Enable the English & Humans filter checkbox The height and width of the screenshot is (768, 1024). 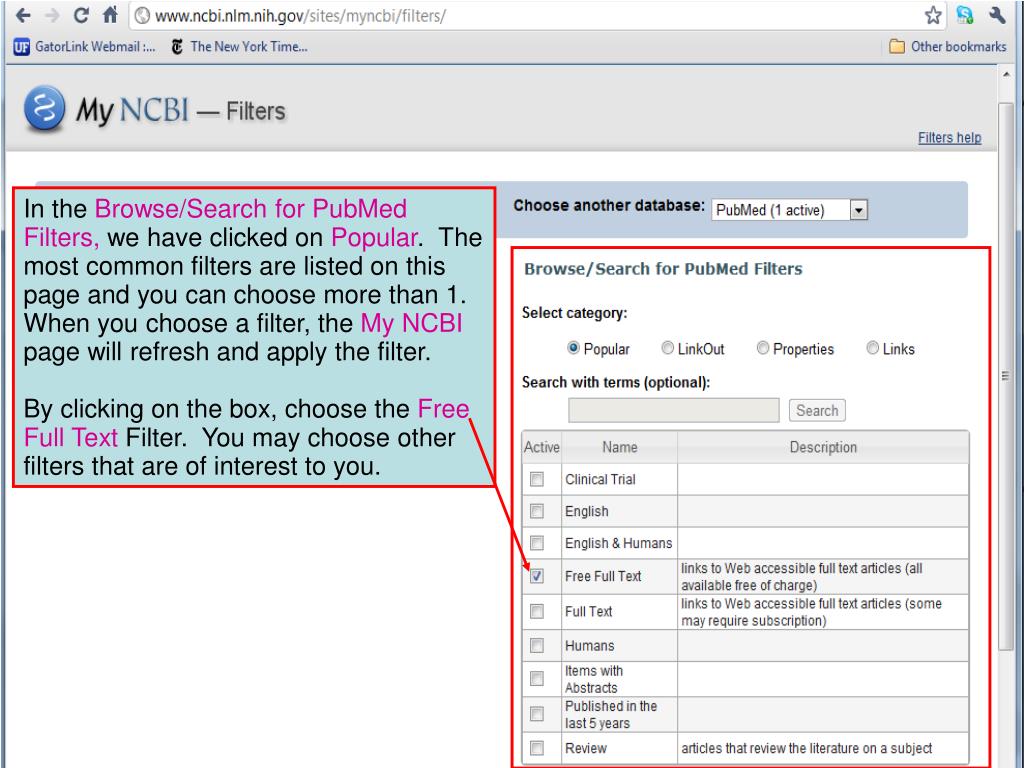(537, 543)
